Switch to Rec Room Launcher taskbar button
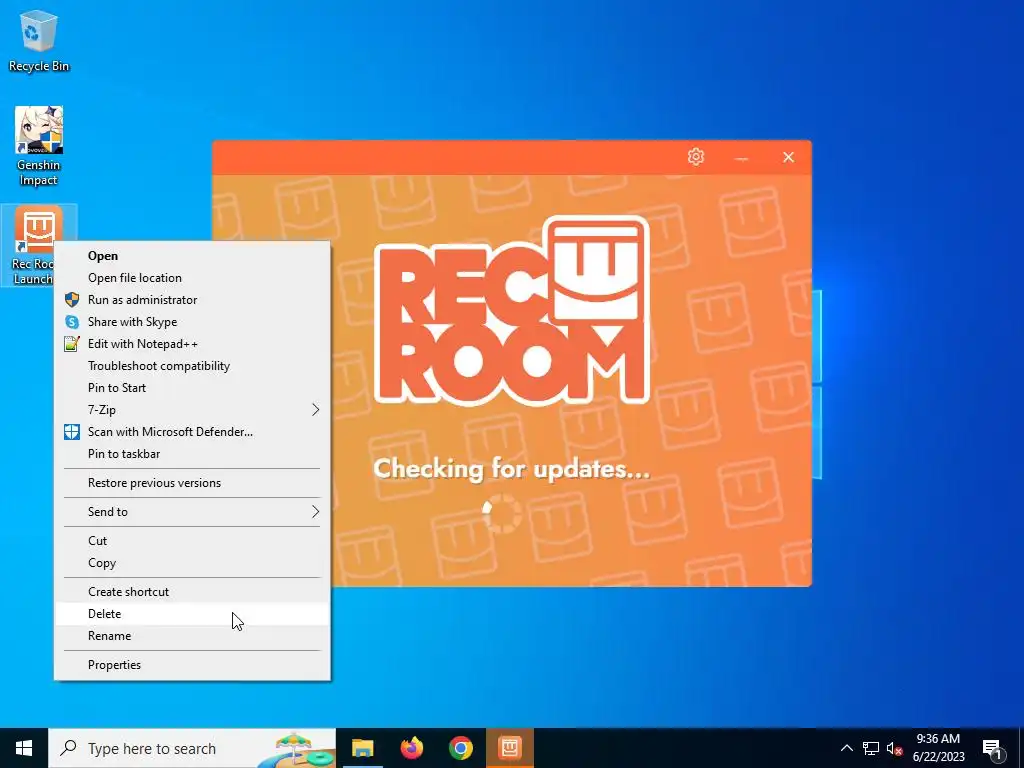1024x768 pixels. [510, 748]
